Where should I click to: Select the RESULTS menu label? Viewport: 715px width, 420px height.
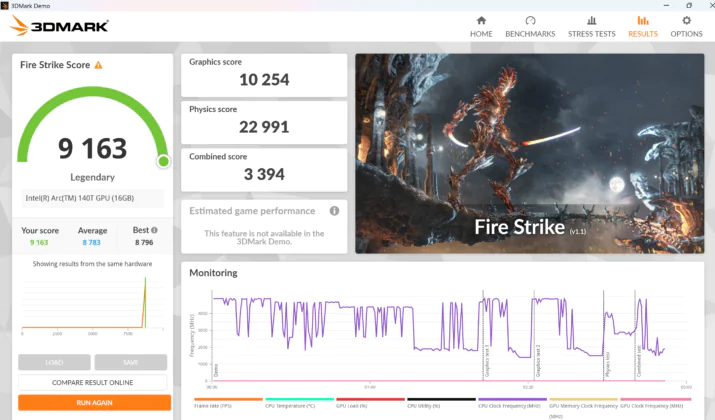point(643,34)
